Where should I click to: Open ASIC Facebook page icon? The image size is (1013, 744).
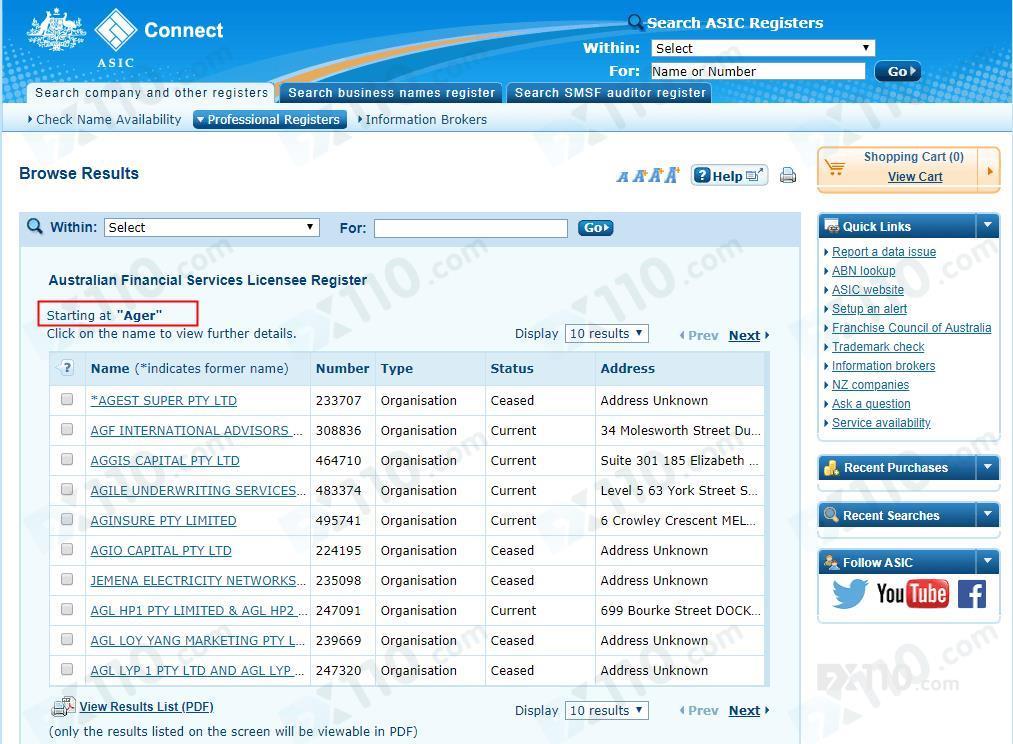(x=971, y=594)
